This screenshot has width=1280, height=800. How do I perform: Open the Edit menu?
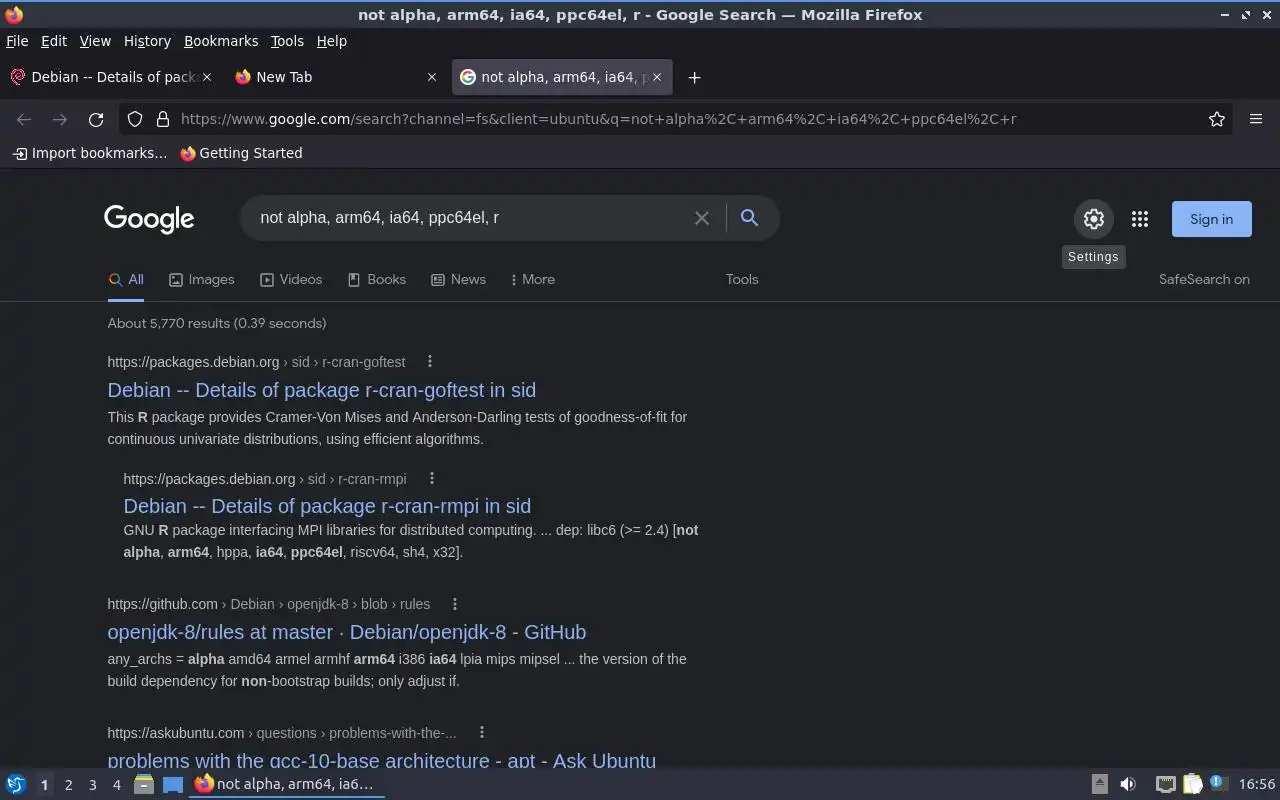[x=54, y=41]
